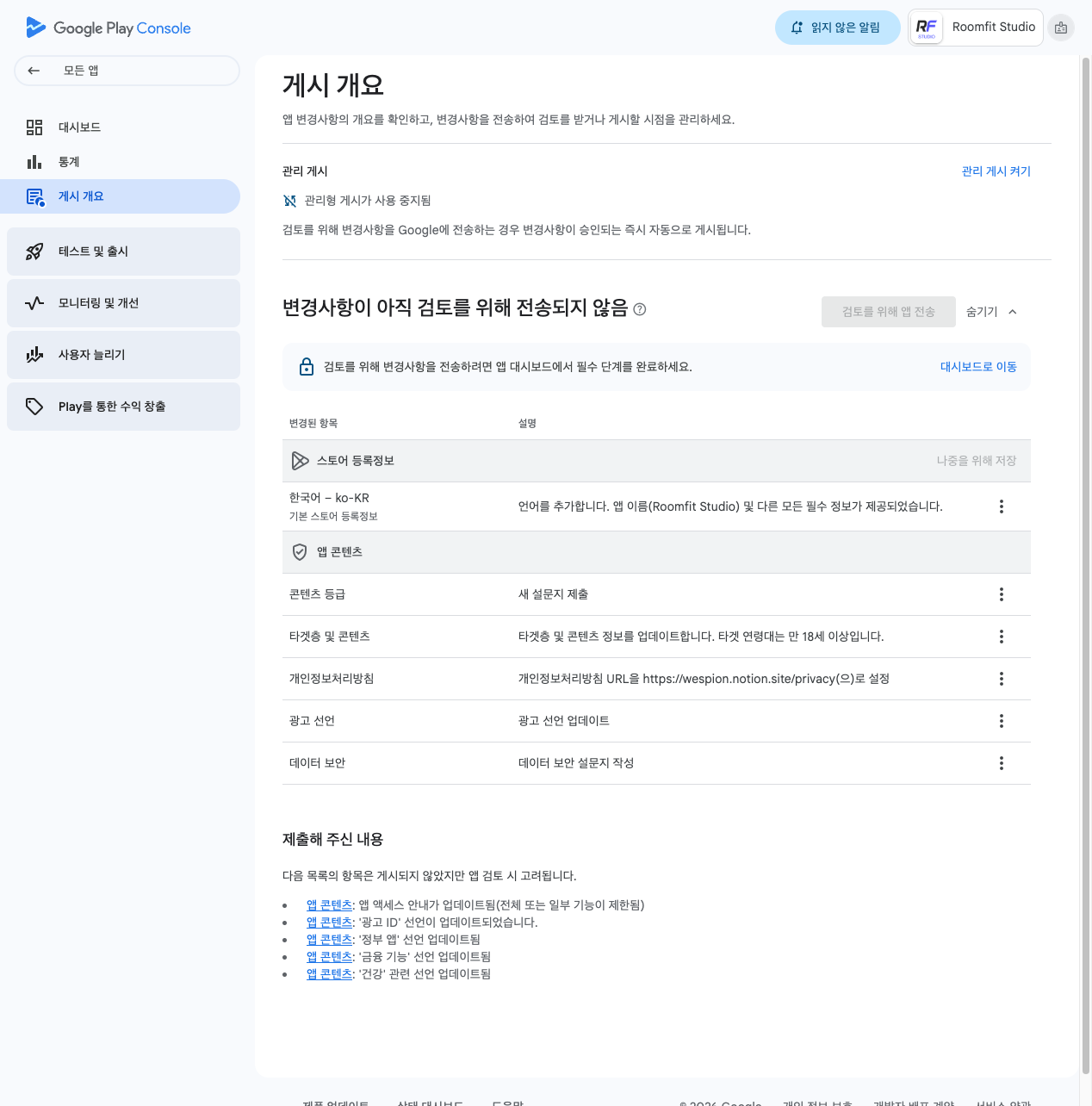Expand the Play를 통한 수익 창출 section
The image size is (1092, 1106).
tap(123, 407)
